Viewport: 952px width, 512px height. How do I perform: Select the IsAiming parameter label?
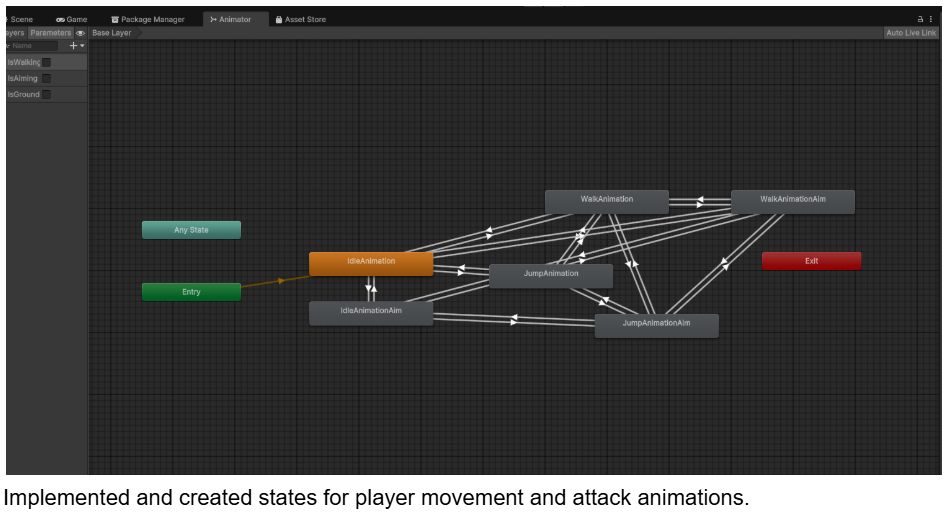(22, 78)
